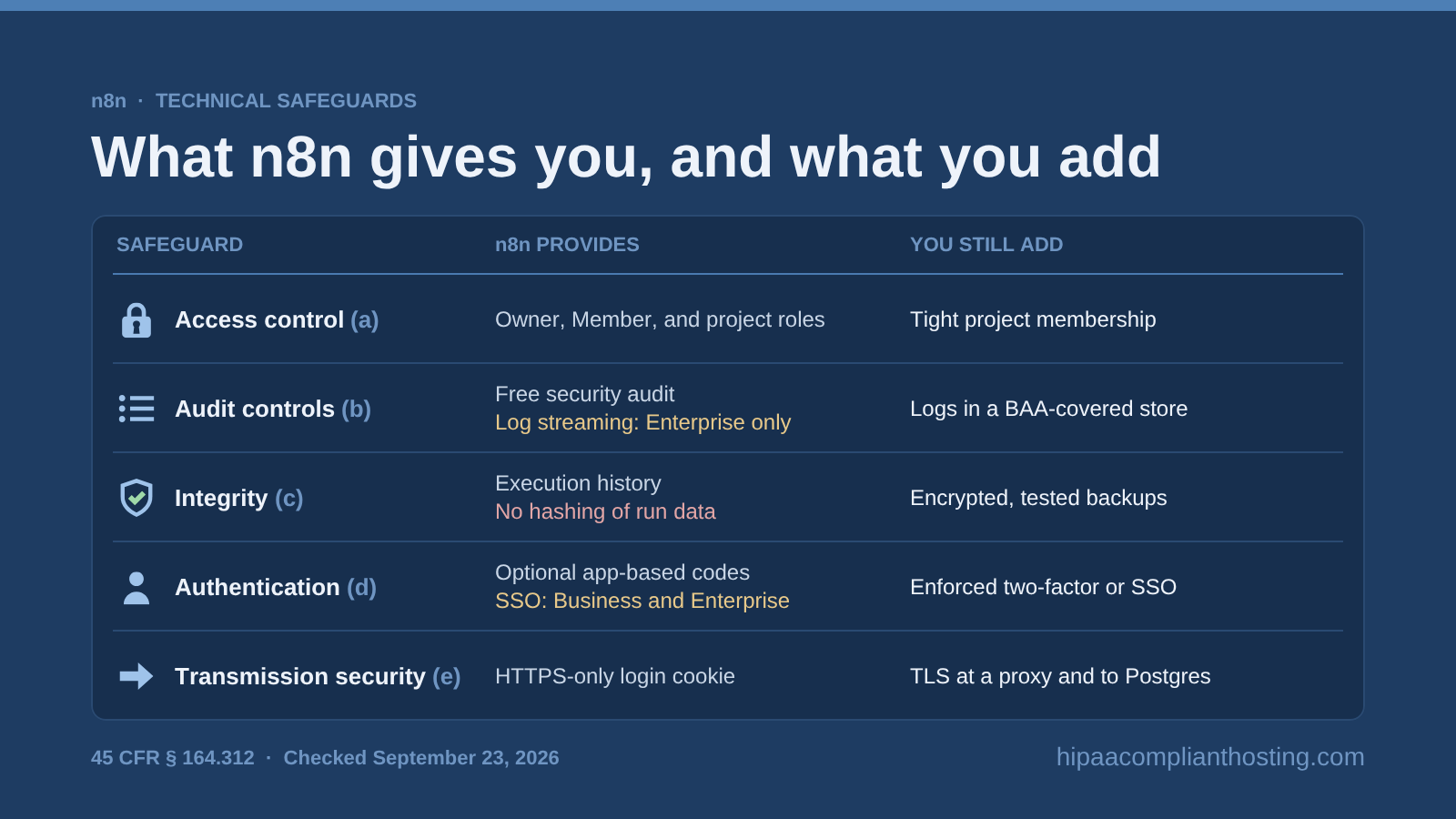Click 'Owner, Member, and project roles' cell
Screen dimensions: 1456x819
(660, 319)
